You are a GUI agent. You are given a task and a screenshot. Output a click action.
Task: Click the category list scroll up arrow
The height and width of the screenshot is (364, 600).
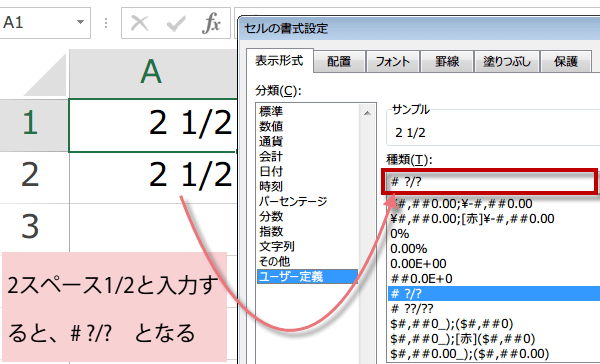point(367,113)
